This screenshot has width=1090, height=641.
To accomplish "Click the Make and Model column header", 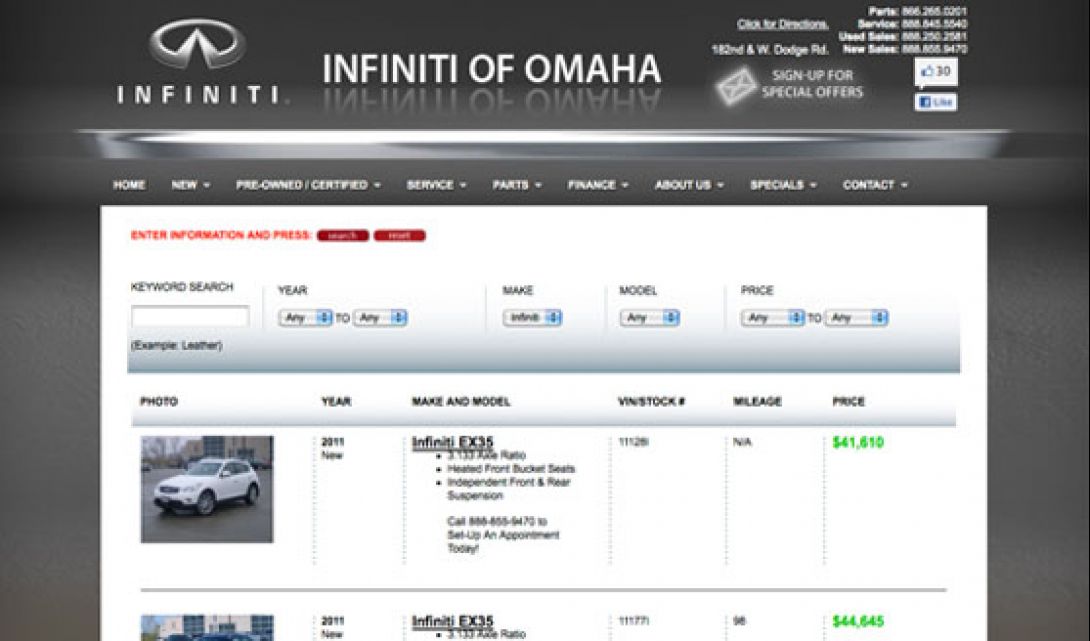I will [461, 402].
